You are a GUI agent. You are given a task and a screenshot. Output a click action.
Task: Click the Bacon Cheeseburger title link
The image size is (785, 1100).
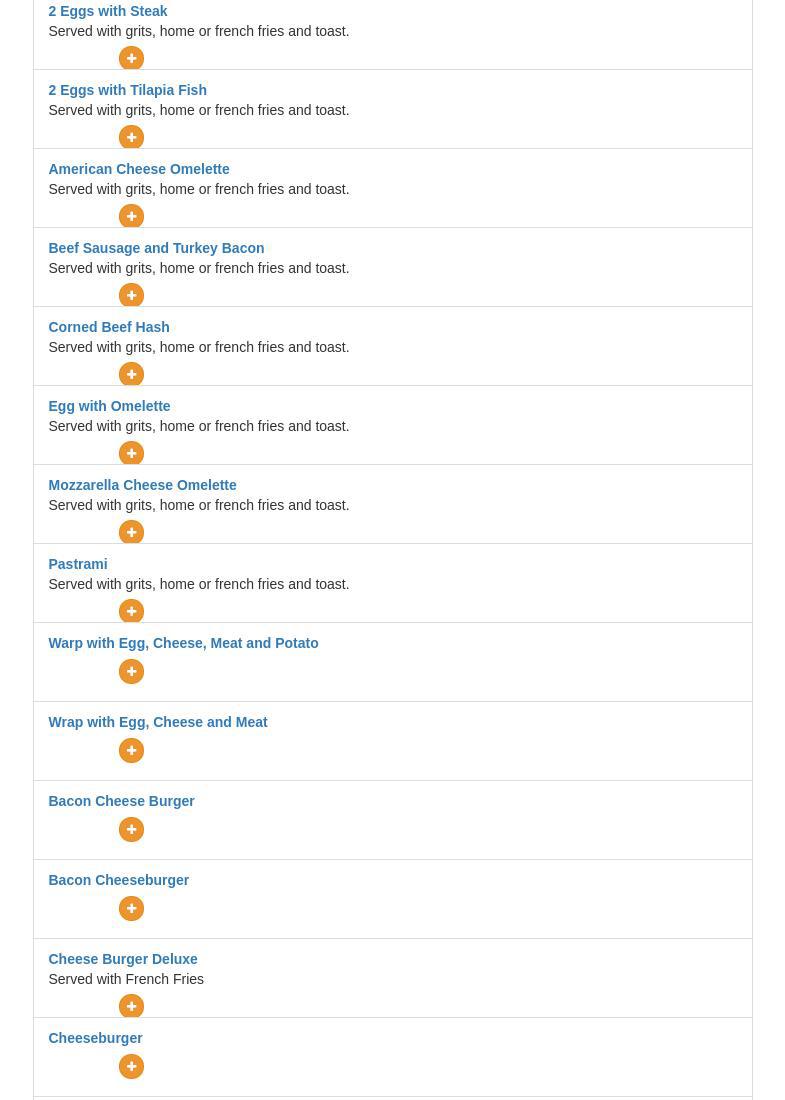coord(118,880)
